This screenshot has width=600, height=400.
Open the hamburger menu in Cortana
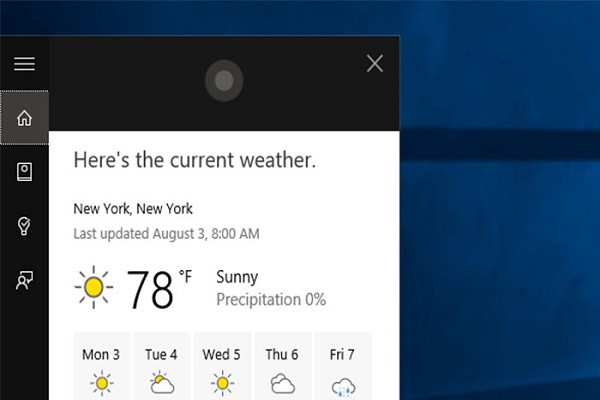pos(24,64)
